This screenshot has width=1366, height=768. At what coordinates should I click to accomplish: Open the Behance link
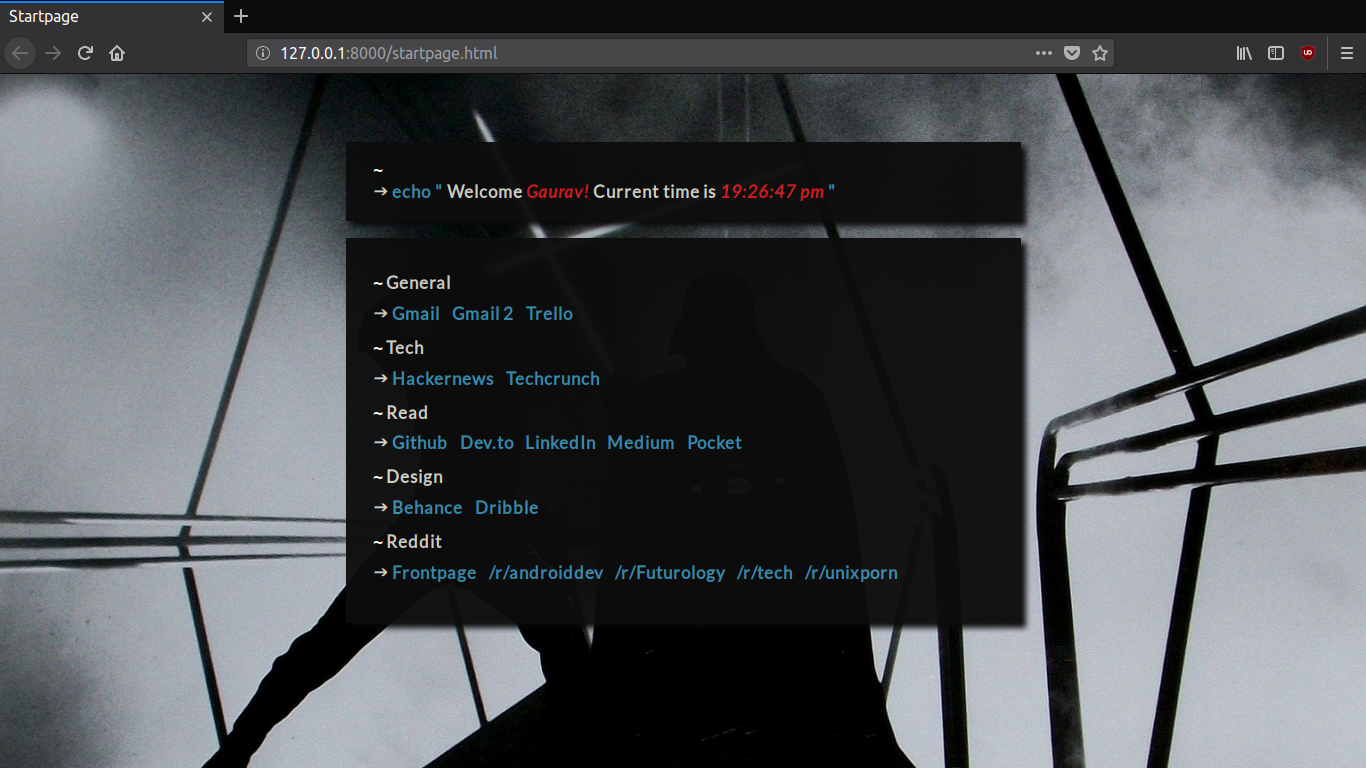(427, 507)
